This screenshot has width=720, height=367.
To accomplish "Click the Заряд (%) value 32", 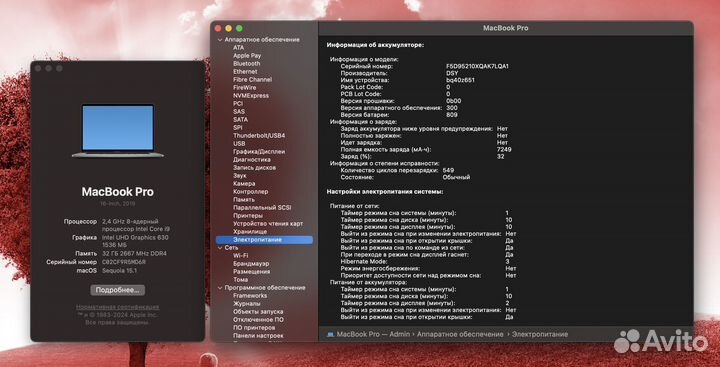I will [501, 157].
